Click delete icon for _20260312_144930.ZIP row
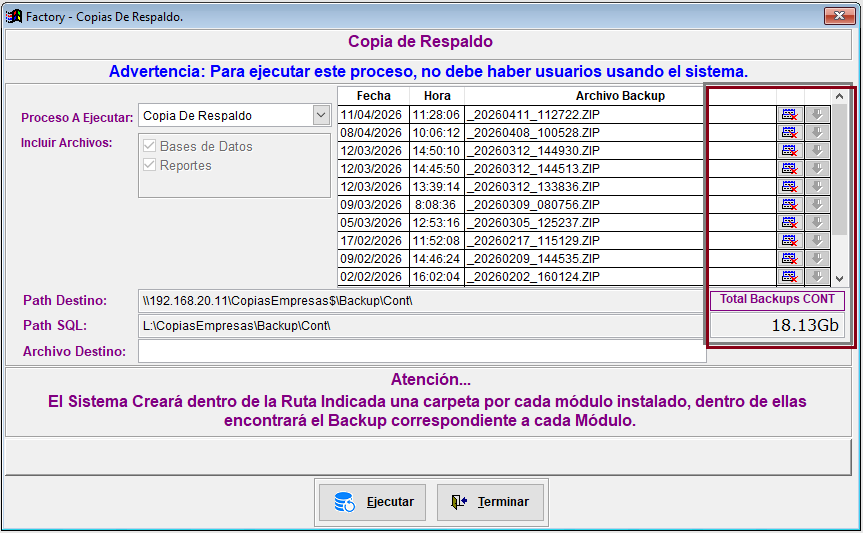Screen dimensions: 863x533 790,151
